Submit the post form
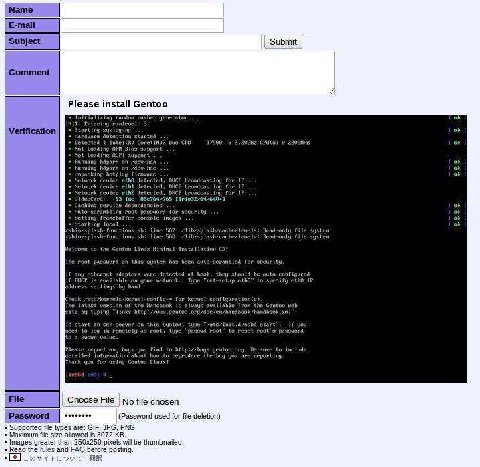This screenshot has width=480, height=467. coord(283,42)
